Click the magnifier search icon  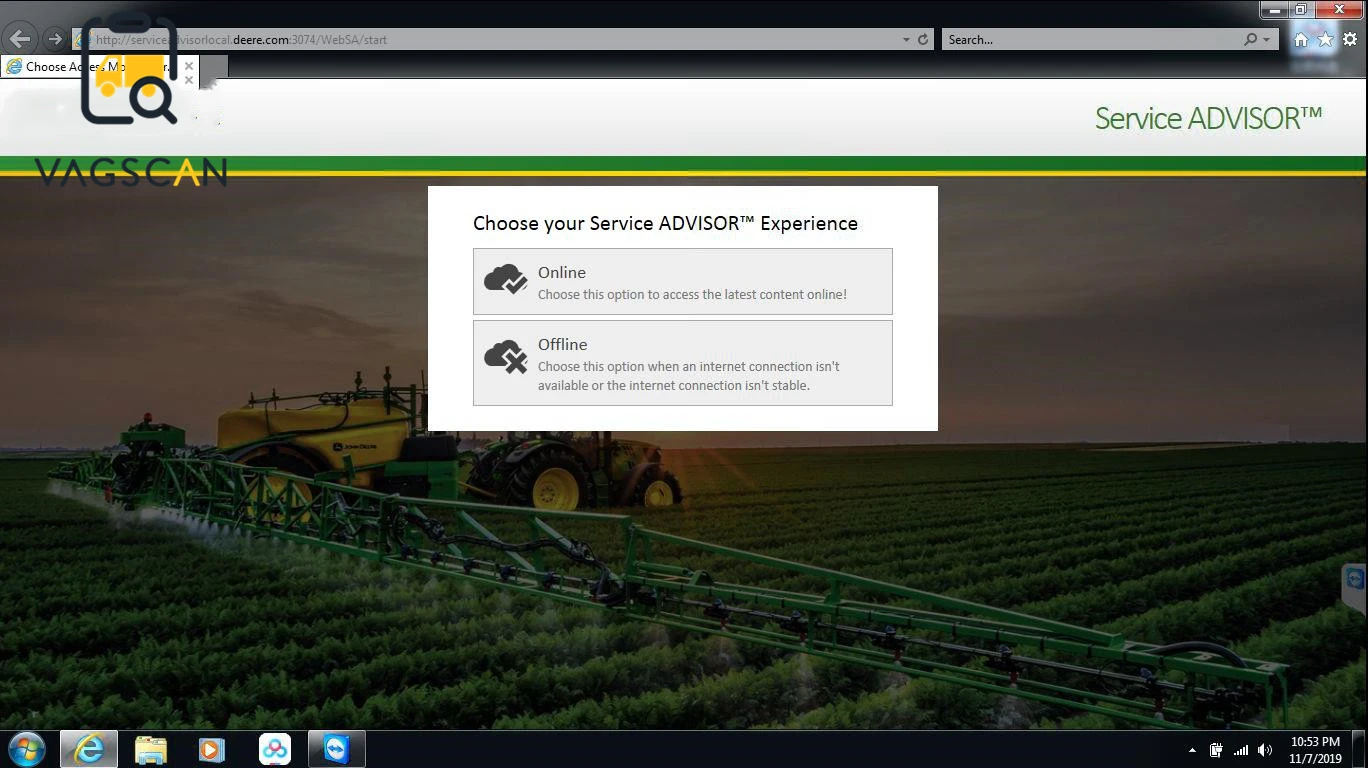pyautogui.click(x=1250, y=40)
